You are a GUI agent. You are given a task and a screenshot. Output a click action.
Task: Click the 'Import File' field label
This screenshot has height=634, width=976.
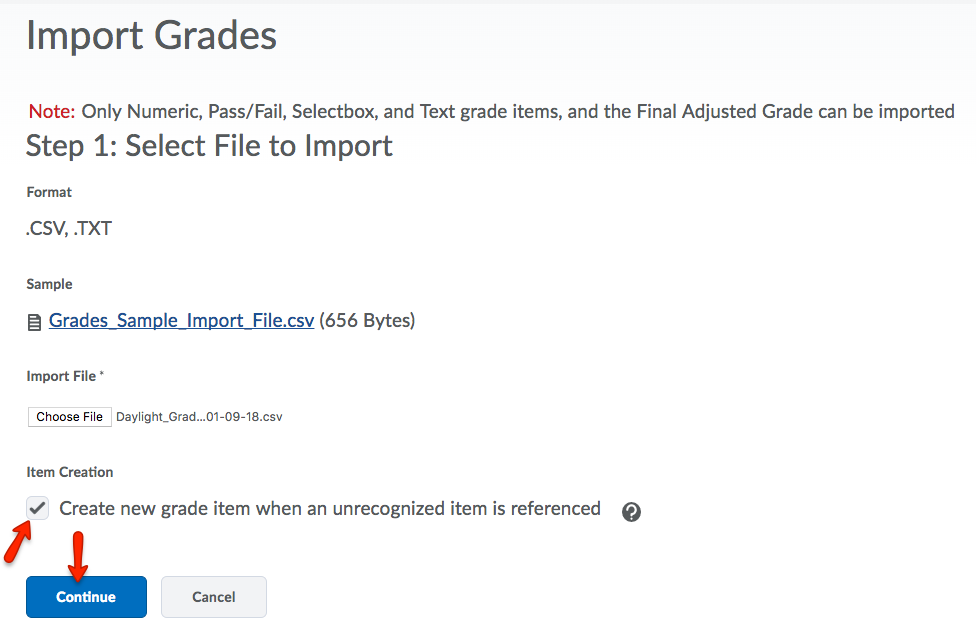pyautogui.click(x=62, y=376)
